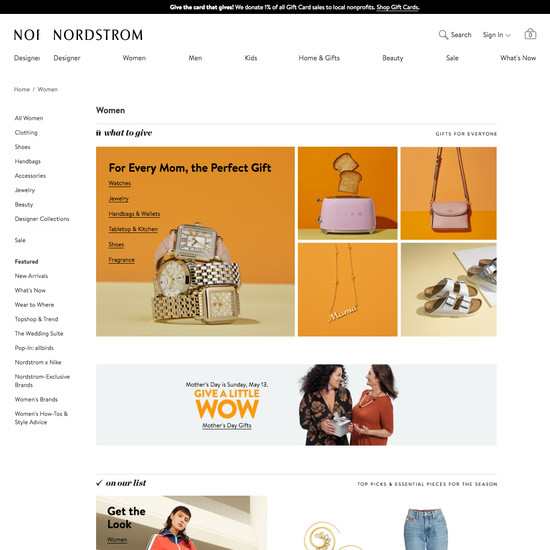Click the search magnifying glass icon
The width and height of the screenshot is (550, 550).
point(443,34)
